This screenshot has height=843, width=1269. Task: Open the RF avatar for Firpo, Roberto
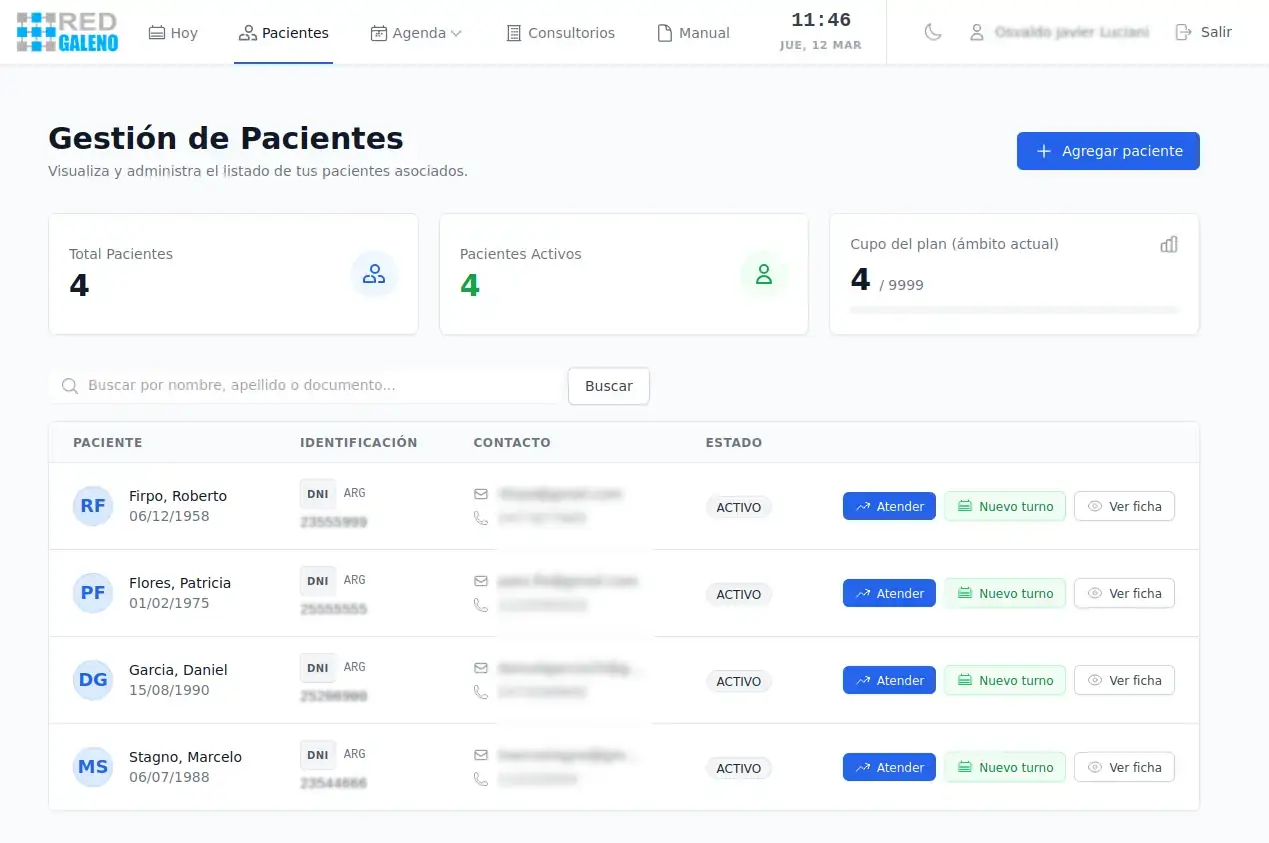coord(92,506)
